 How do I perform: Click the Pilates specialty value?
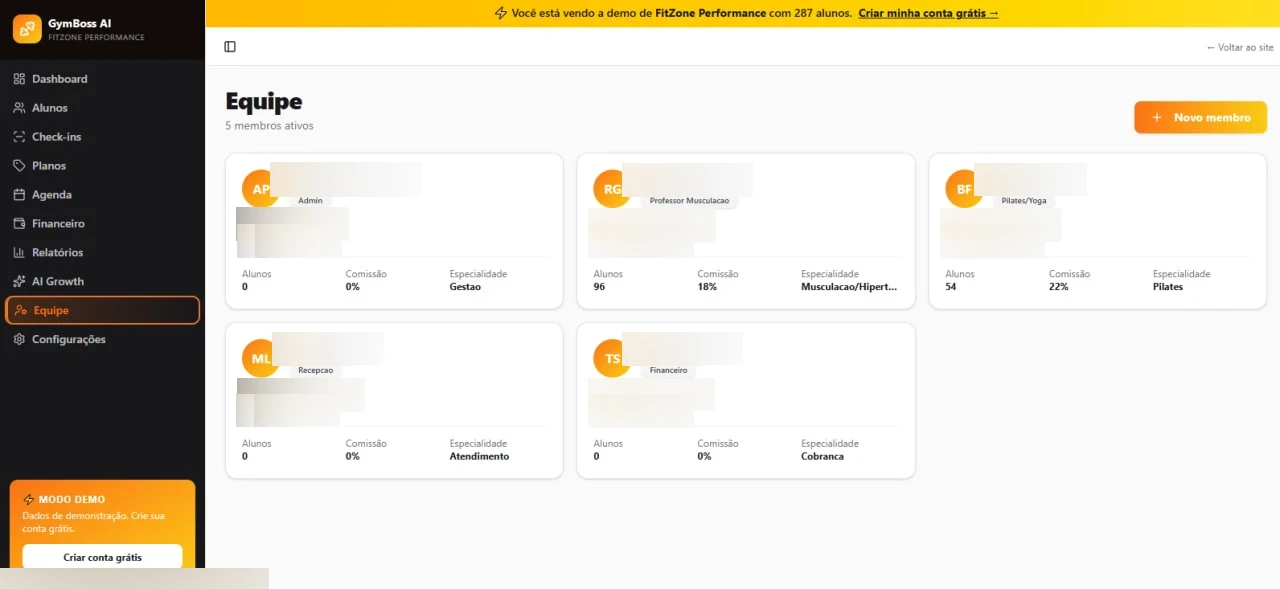1168,287
